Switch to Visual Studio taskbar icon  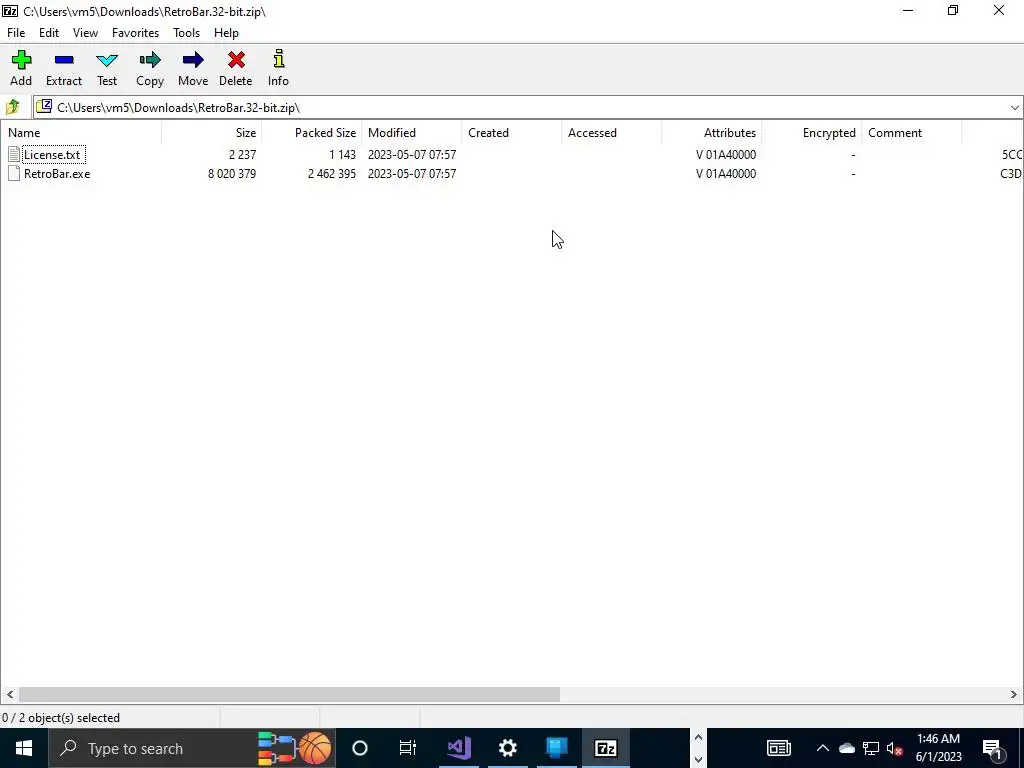[459, 748]
